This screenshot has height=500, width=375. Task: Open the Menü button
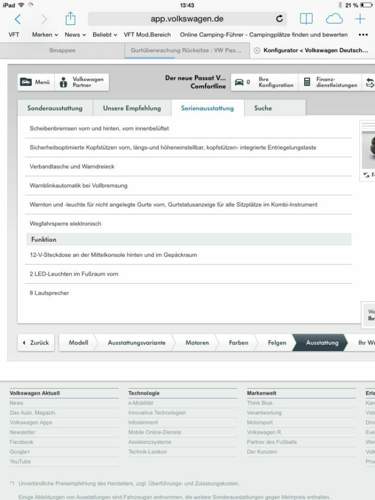tap(35, 82)
